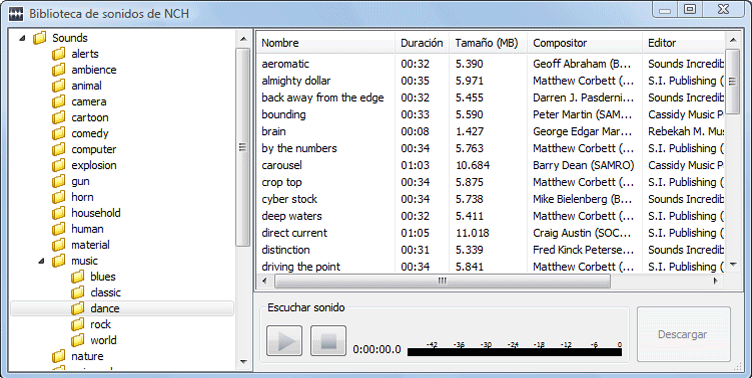752x378 pixels.
Task: Click the gun folder icon
Action: tap(59, 181)
